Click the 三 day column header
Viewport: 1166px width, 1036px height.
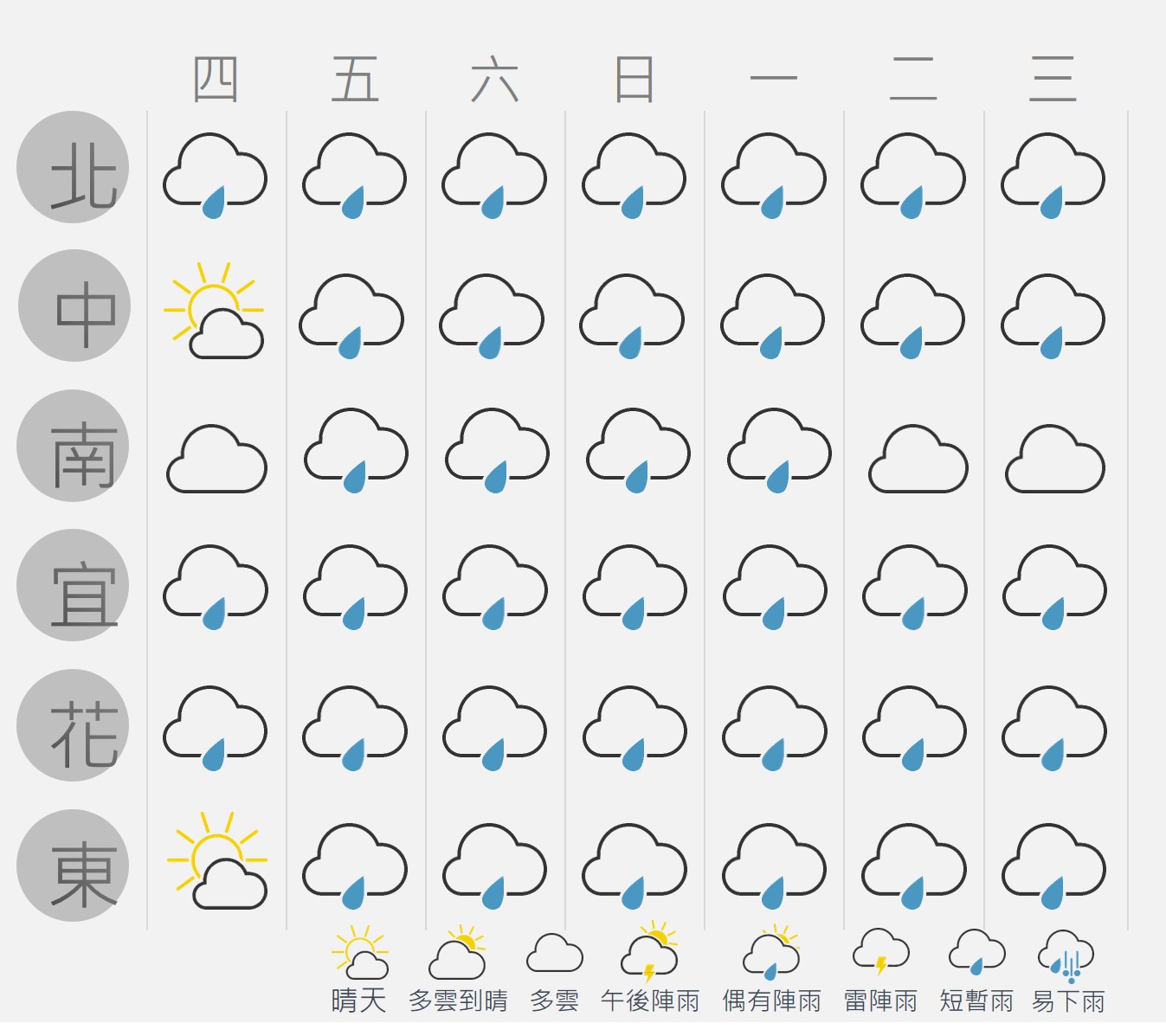(x=1053, y=80)
